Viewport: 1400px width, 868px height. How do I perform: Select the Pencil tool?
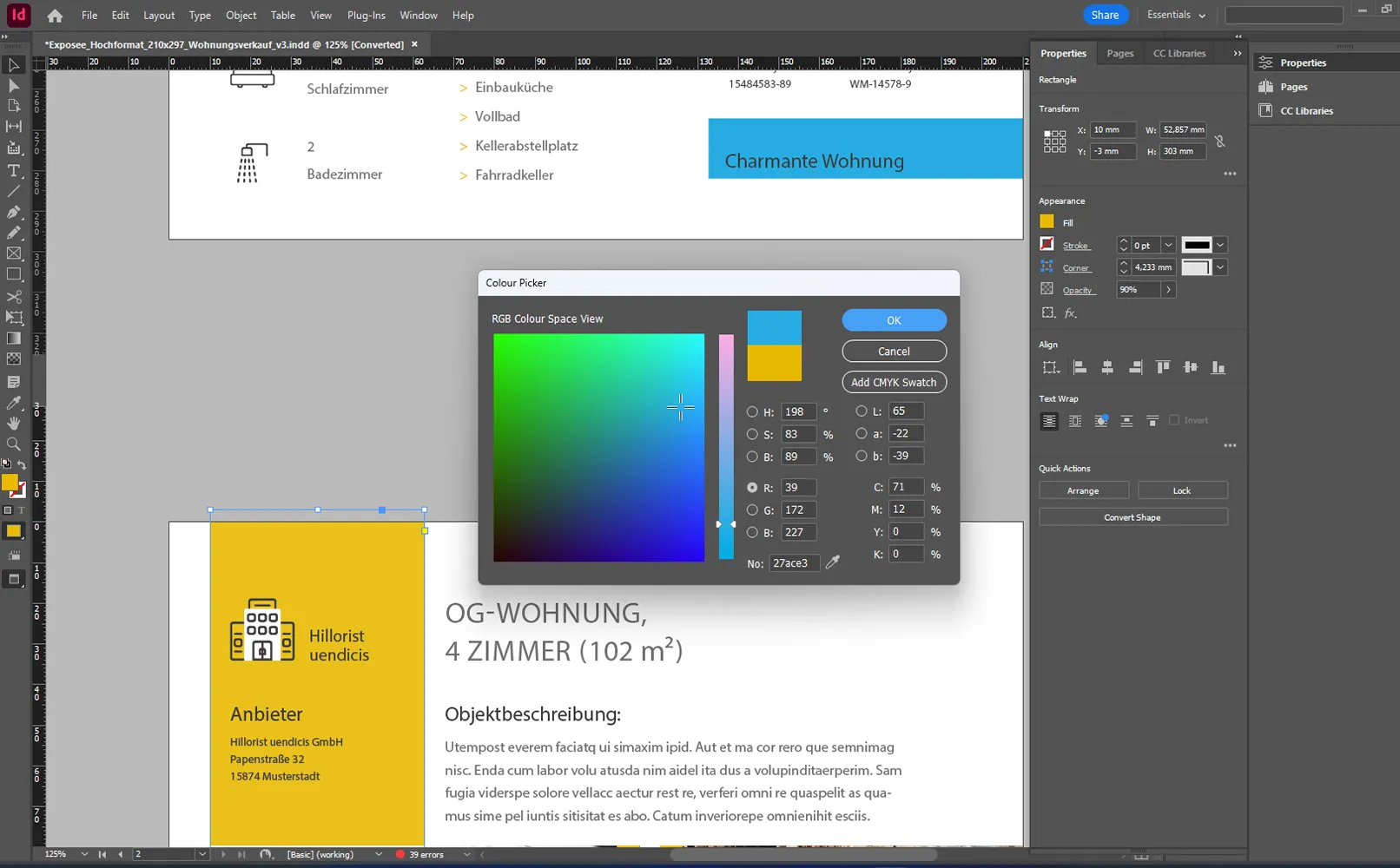(x=14, y=233)
